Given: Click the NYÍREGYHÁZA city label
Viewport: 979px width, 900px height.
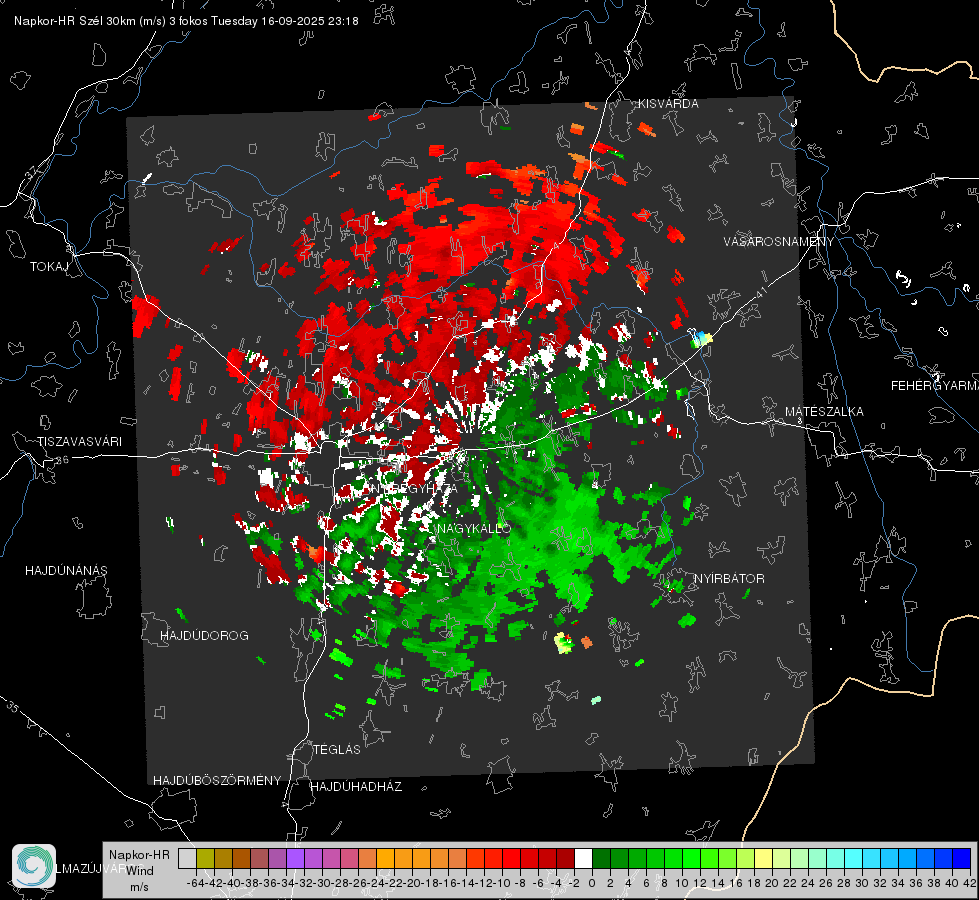Looking at the screenshot, I should tap(412, 488).
